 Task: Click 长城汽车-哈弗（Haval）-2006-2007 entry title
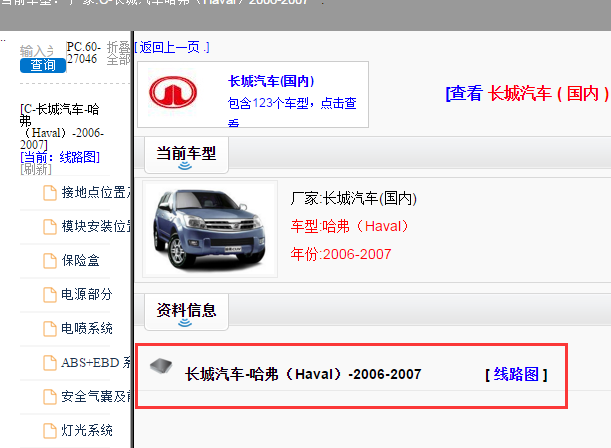303,374
